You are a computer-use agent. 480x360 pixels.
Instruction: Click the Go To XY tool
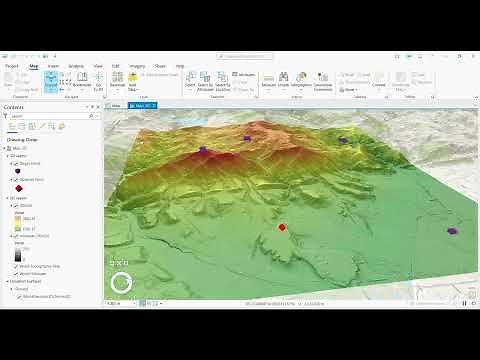(x=99, y=82)
